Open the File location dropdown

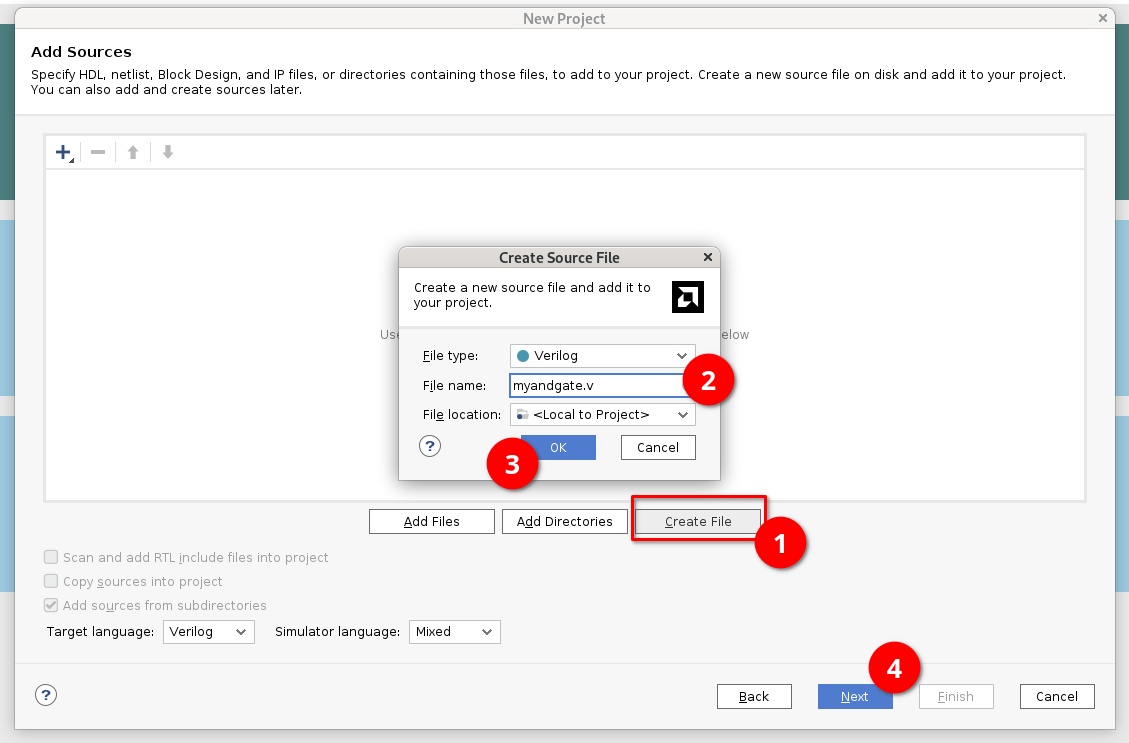pos(603,415)
